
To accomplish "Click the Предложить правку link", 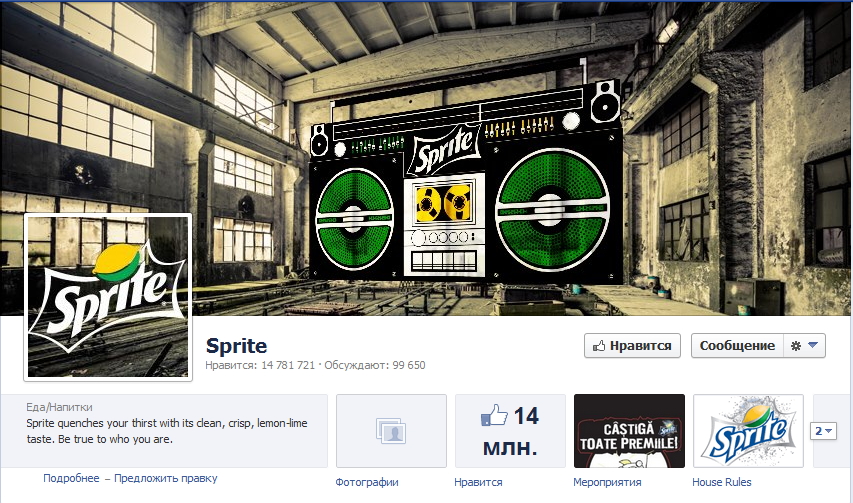I will [x=165, y=479].
